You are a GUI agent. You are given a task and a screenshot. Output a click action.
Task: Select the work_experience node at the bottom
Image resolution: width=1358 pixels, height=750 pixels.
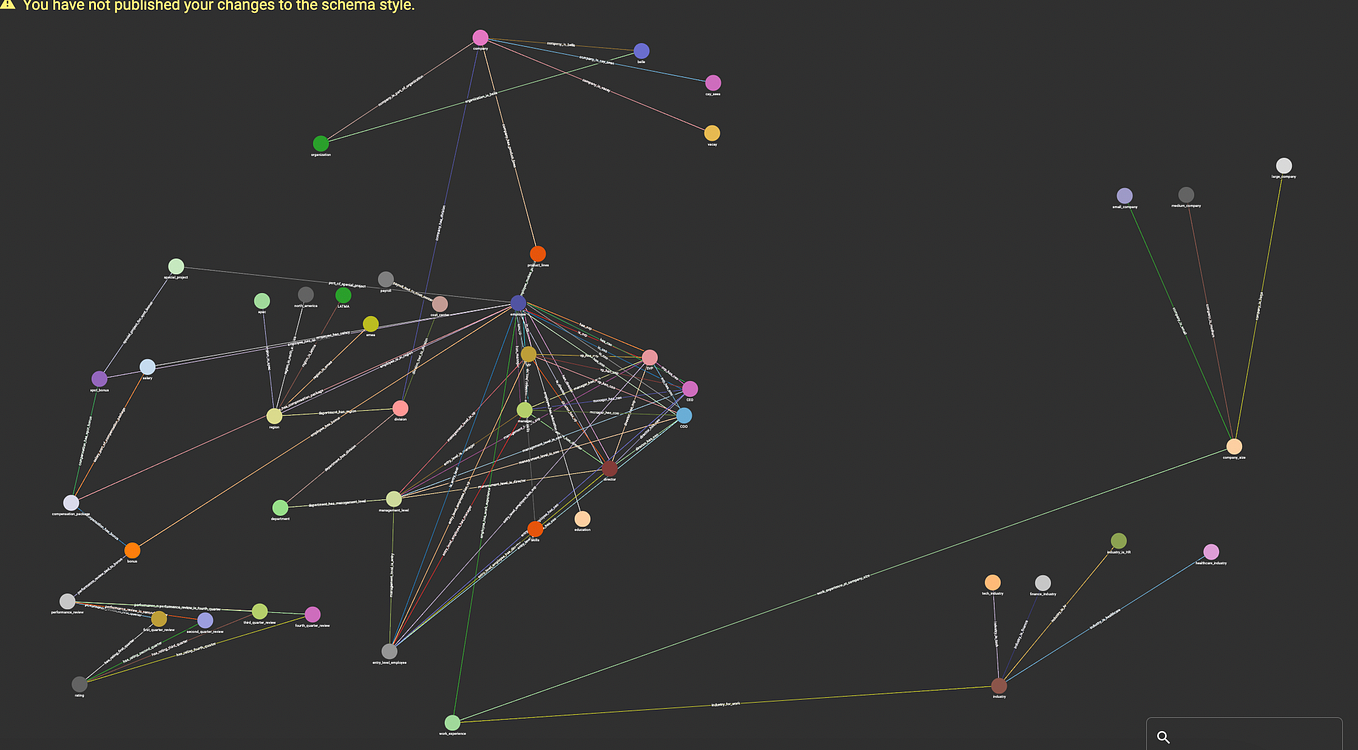tap(451, 721)
